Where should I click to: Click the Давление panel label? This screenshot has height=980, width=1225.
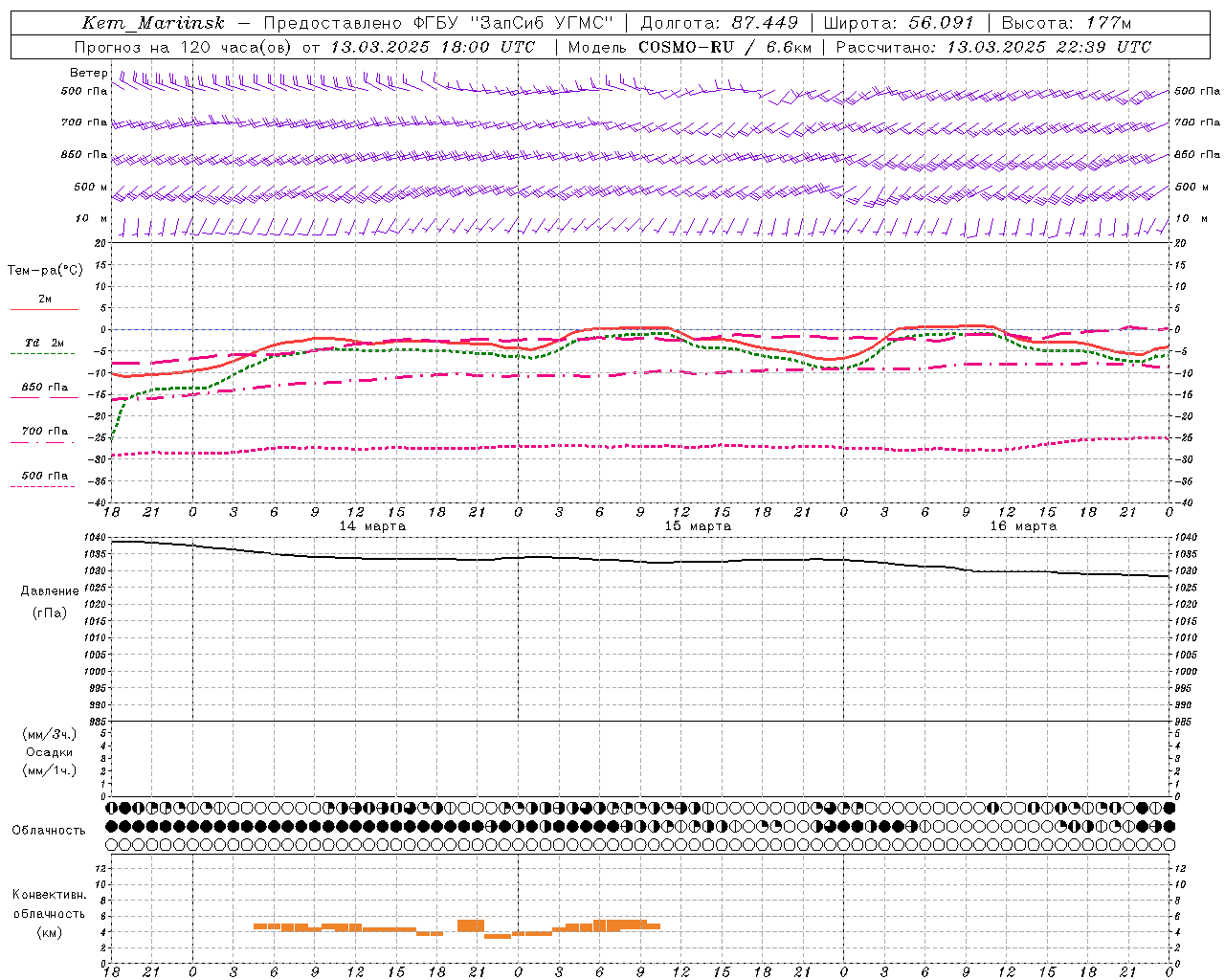[x=50, y=591]
